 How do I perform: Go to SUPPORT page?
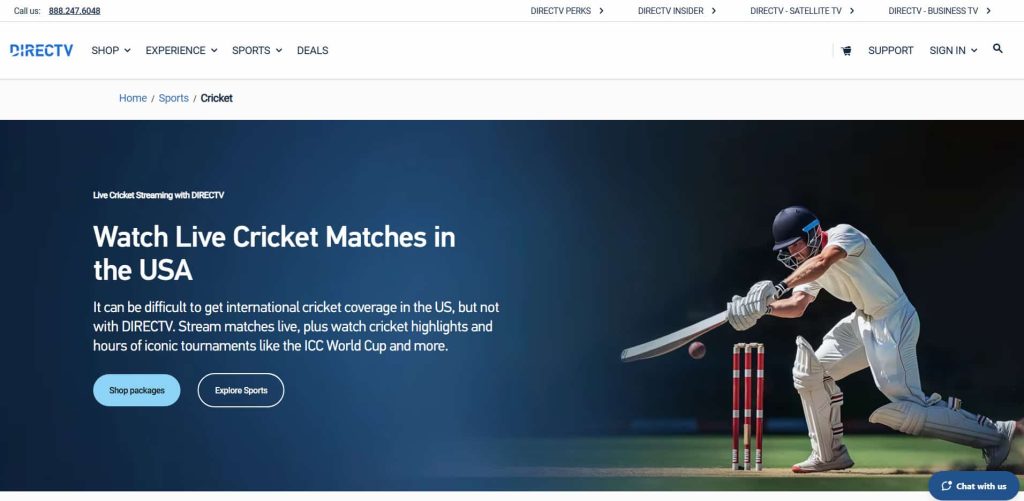890,50
